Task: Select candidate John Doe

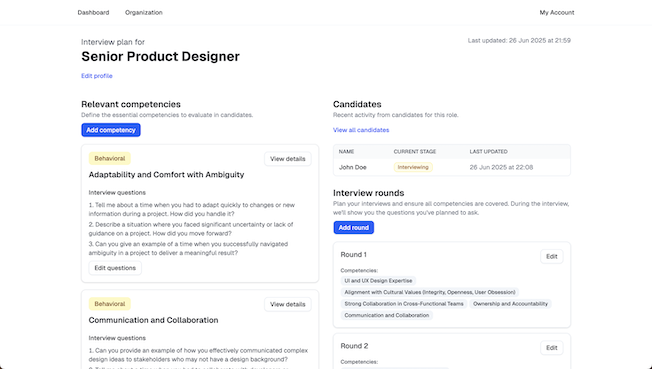Action: pyautogui.click(x=353, y=167)
